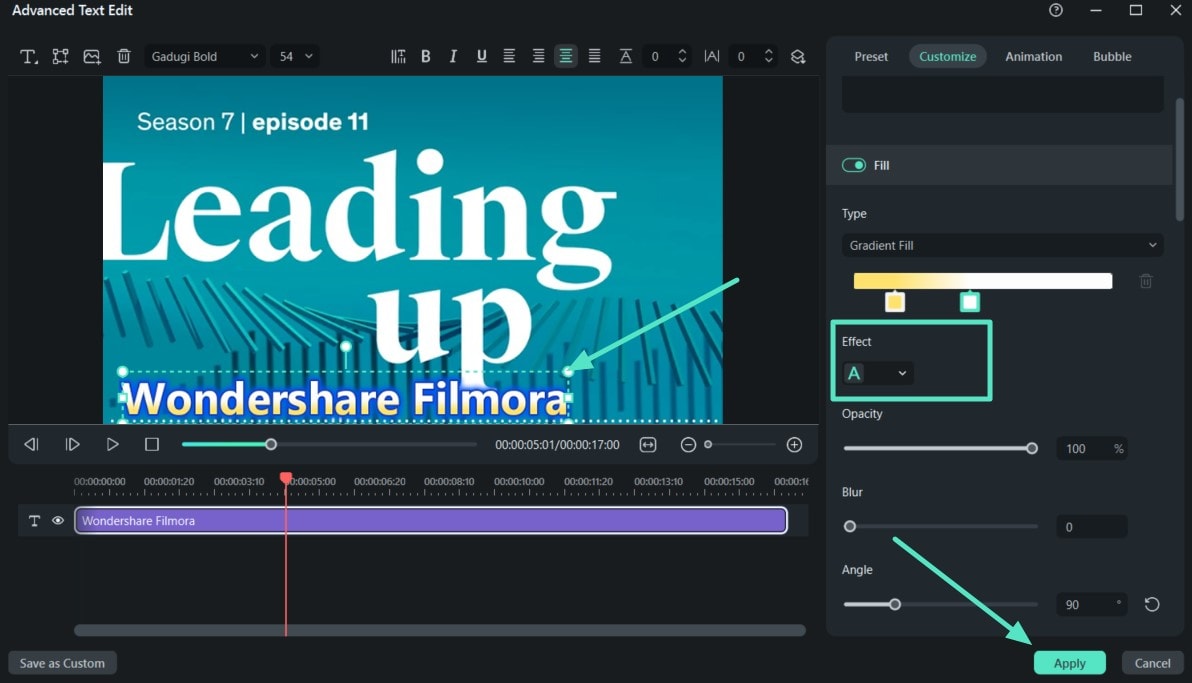Open the Animation tab
Screen dimensions: 1192x683
tap(1033, 56)
